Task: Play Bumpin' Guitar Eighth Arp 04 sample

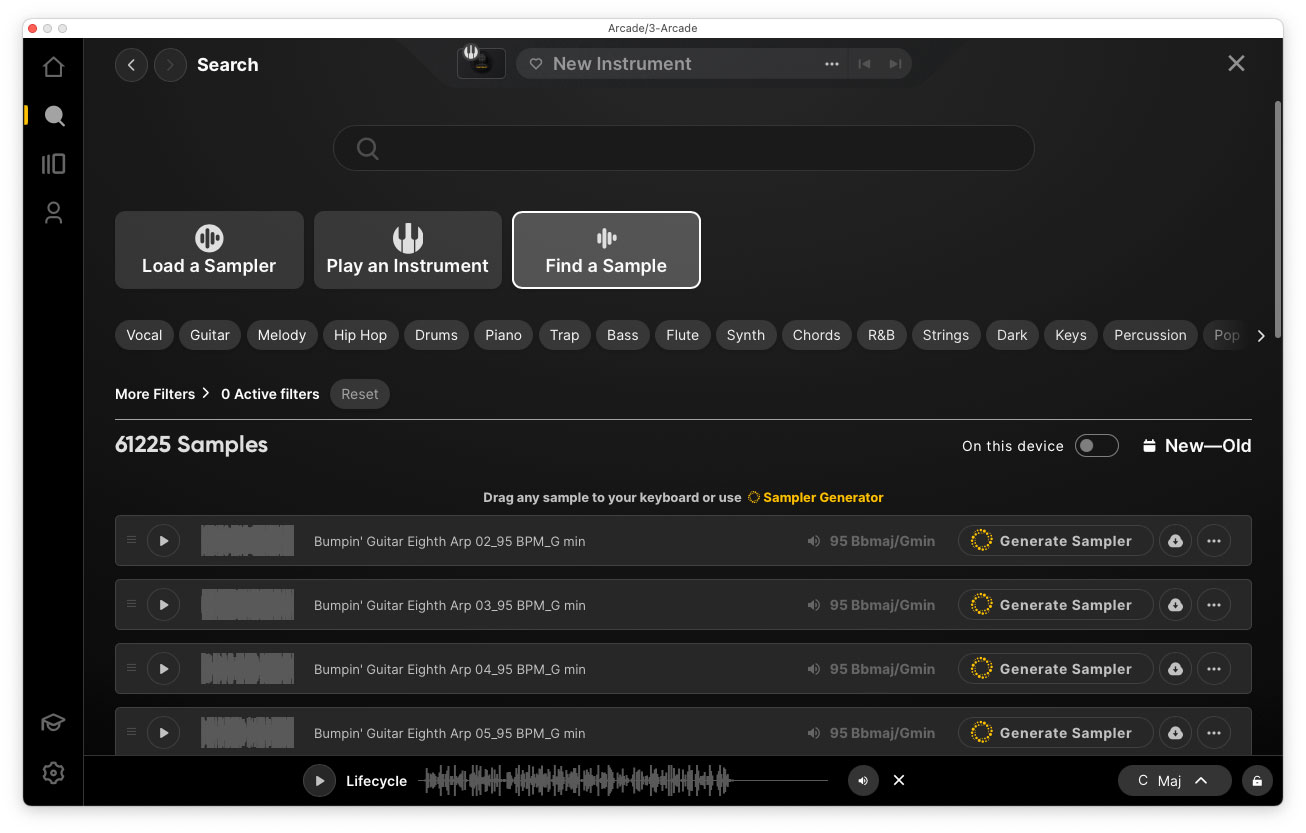Action: tap(163, 669)
